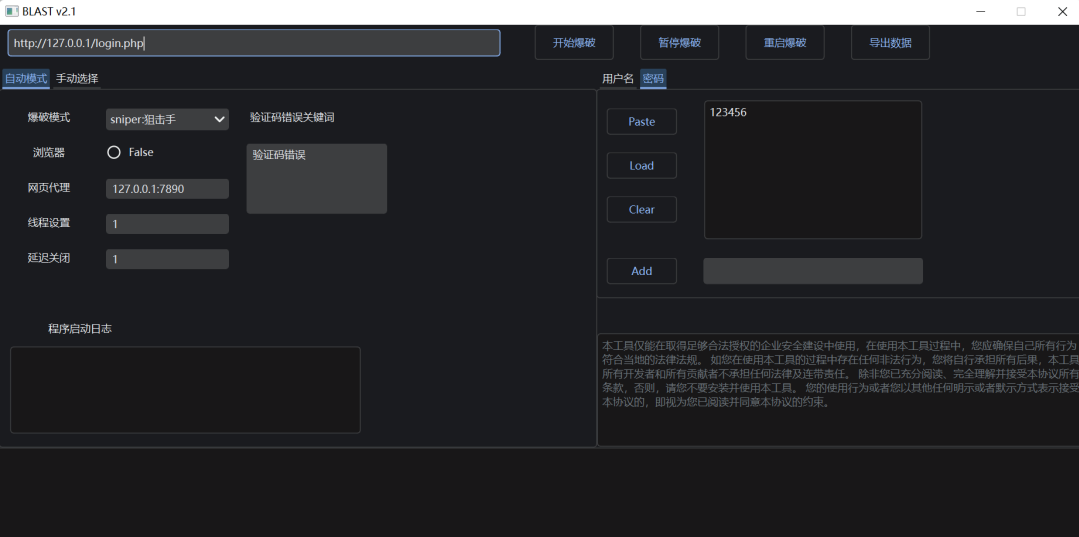Click the 延迟关闭 delay input field
Viewport: 1079px width, 537px height.
point(167,259)
